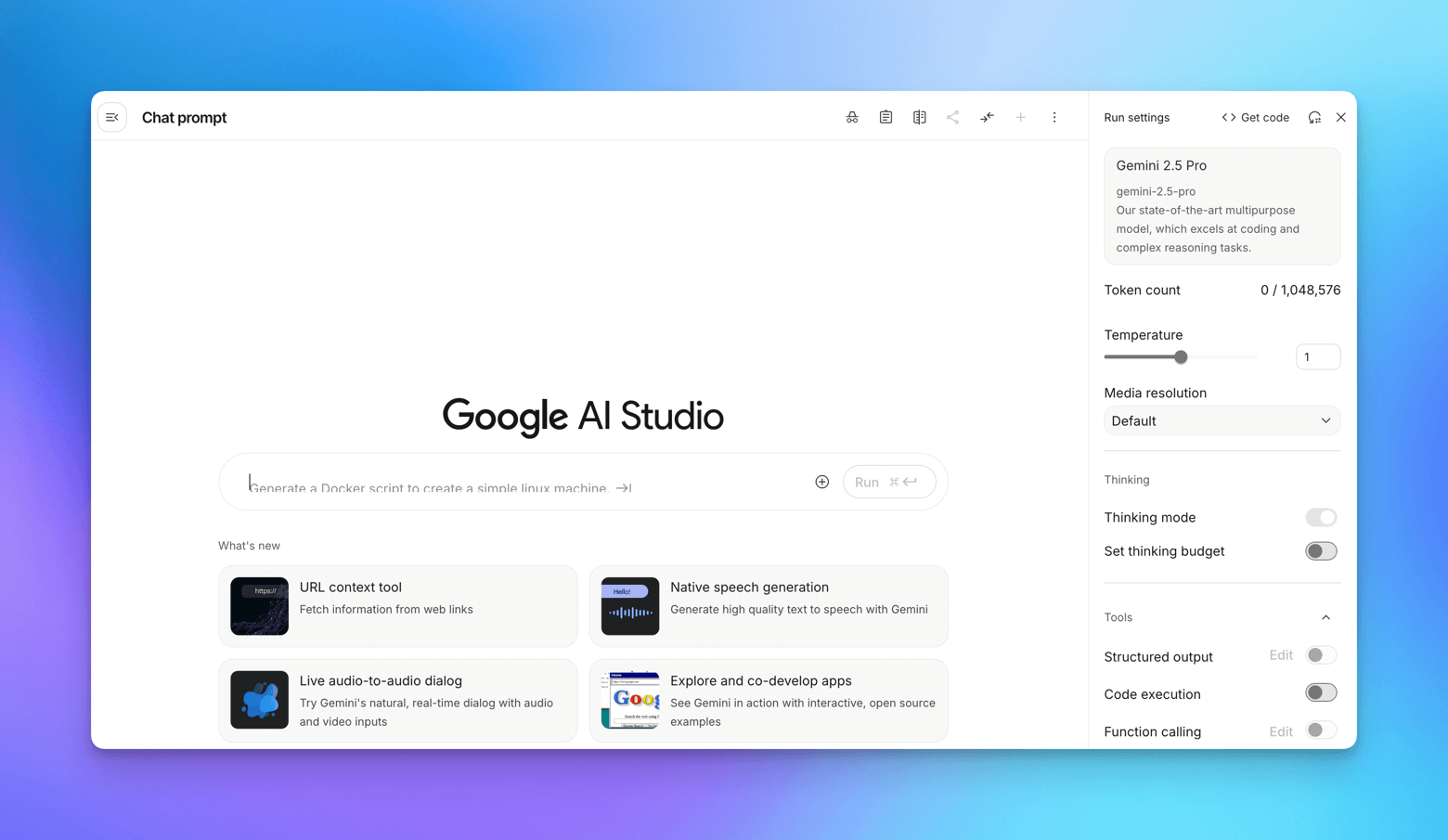Click the plus icon in top toolbar

pos(1020,118)
